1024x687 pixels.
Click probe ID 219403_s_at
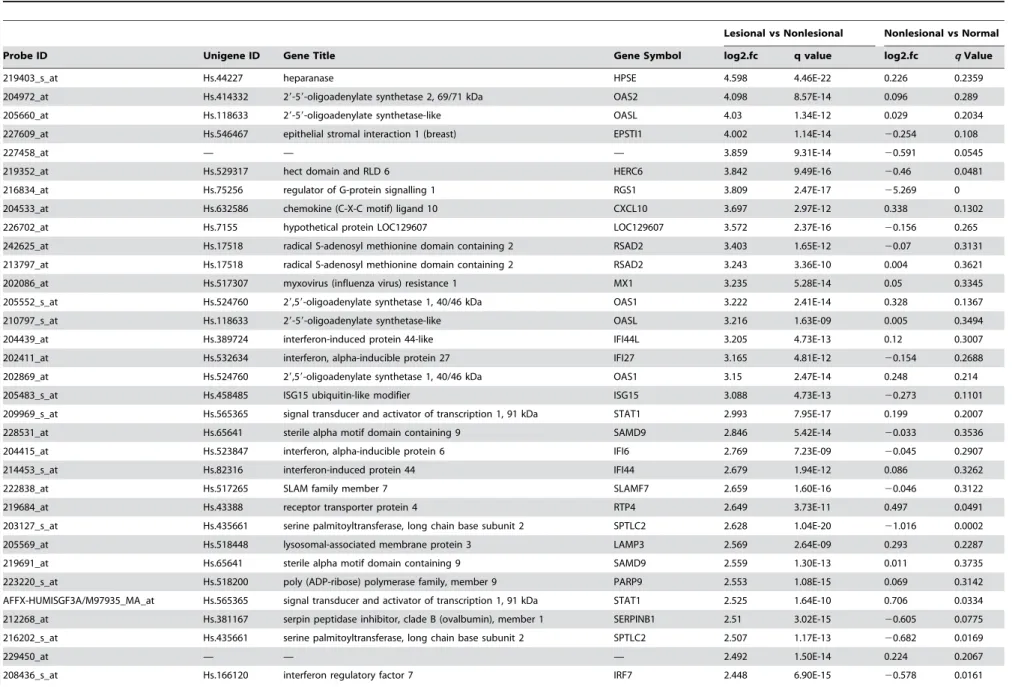point(30,78)
